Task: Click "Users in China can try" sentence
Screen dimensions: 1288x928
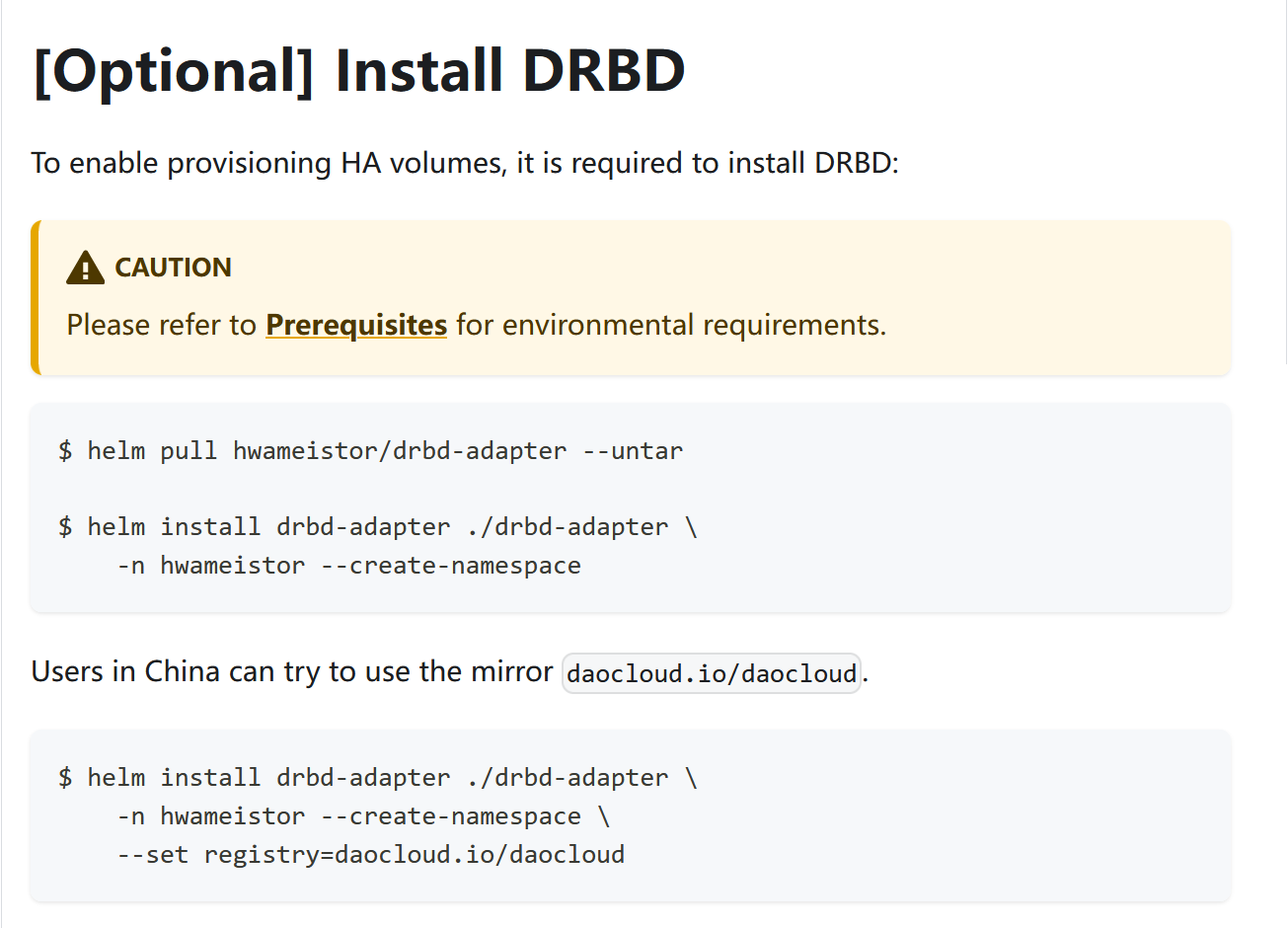Action: [449, 672]
